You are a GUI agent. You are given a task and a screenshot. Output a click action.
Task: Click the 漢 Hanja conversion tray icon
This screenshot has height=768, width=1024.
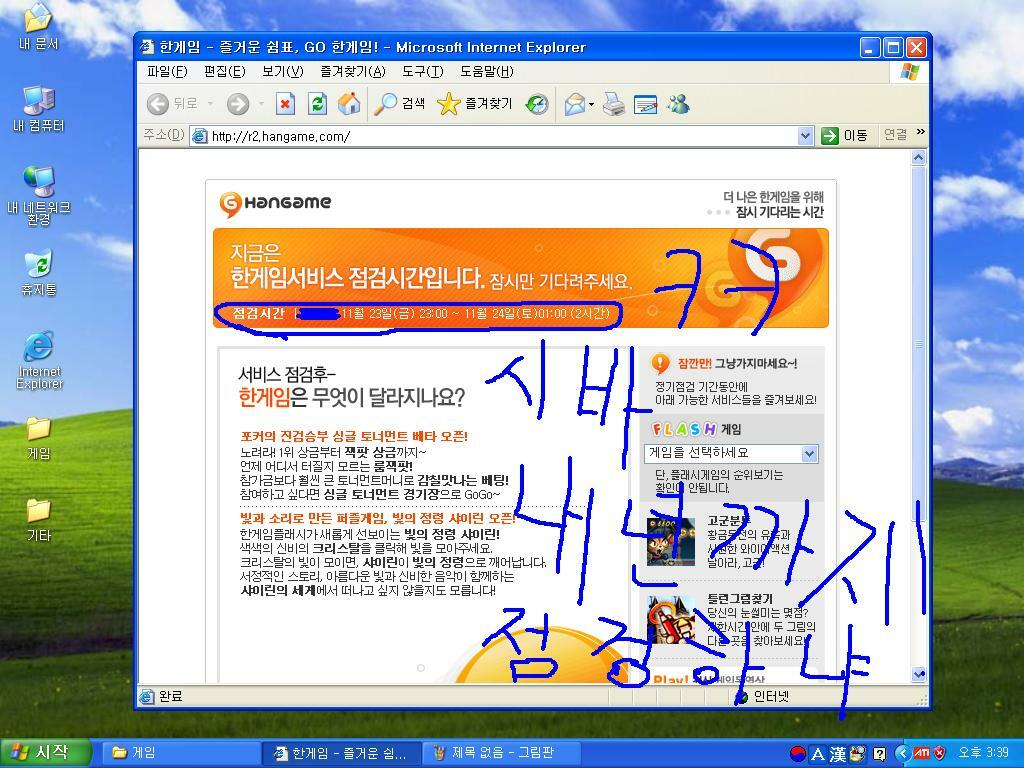(x=837, y=754)
